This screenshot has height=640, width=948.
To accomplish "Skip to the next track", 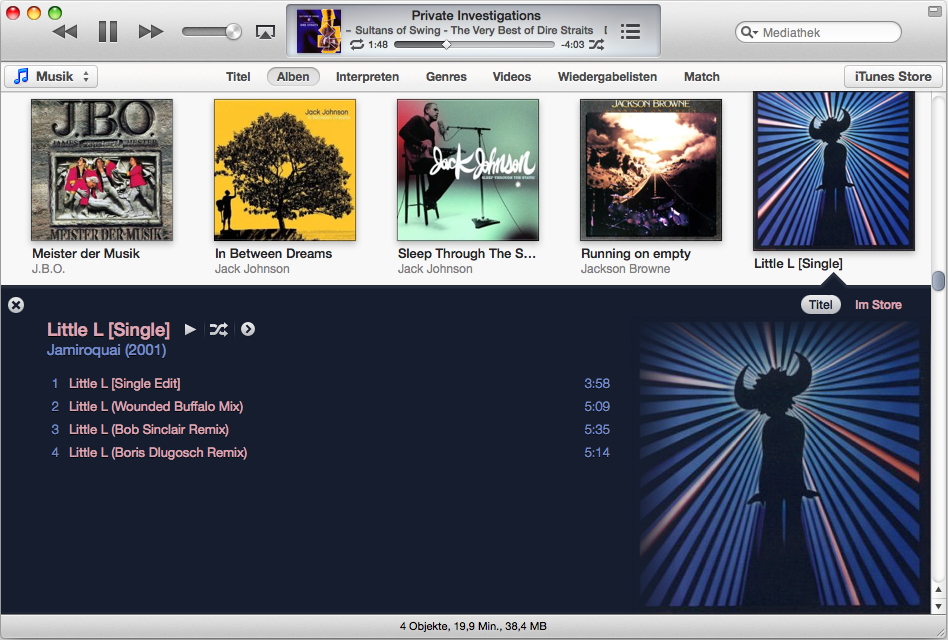I will point(151,32).
